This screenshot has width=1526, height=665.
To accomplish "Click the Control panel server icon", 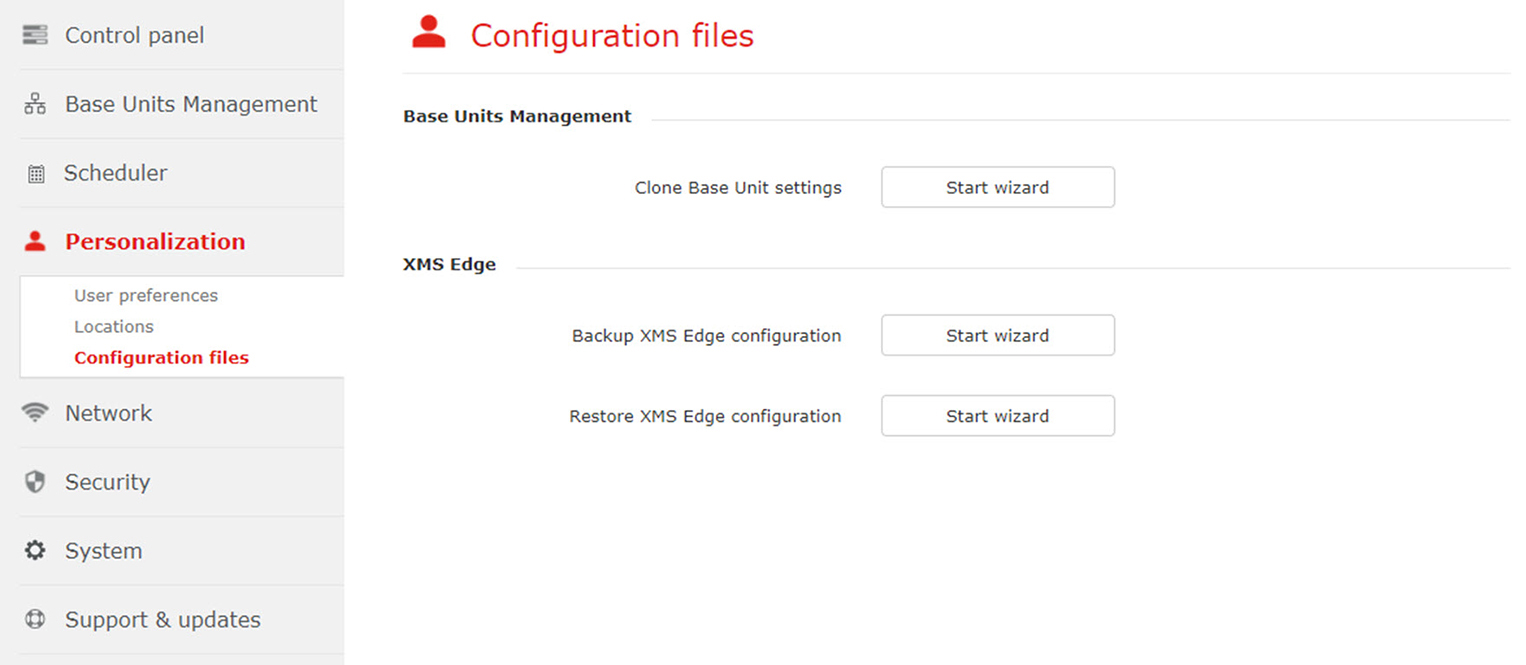I will tap(35, 35).
